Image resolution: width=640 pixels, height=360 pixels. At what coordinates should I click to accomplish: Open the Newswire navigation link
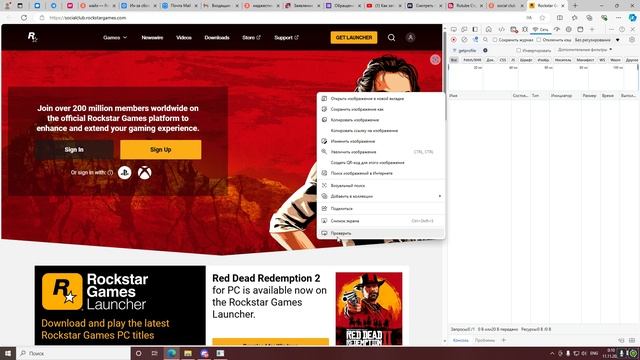point(152,38)
